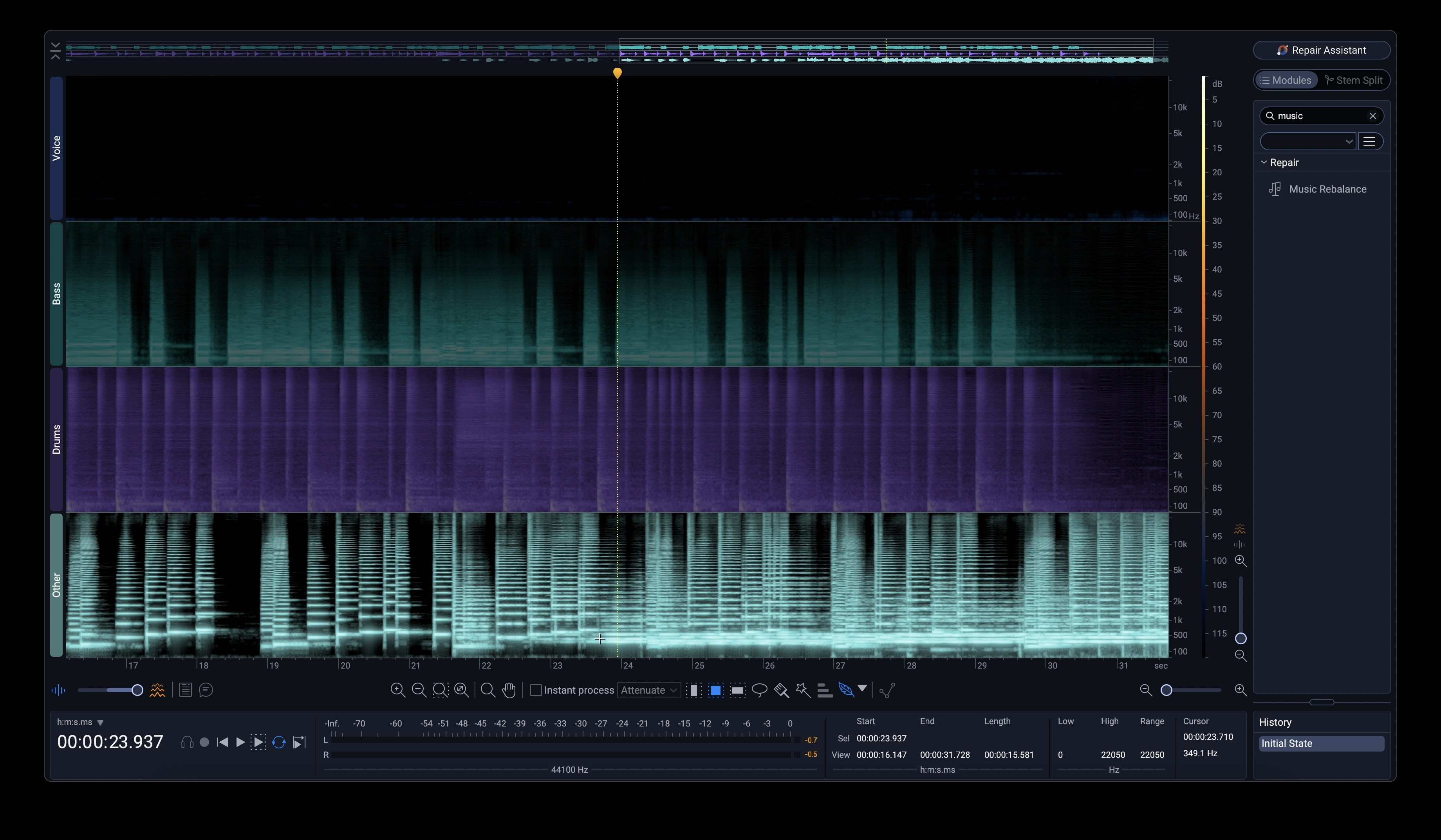Open the Music Rebalance module
This screenshot has width=1441, height=840.
pos(1327,189)
